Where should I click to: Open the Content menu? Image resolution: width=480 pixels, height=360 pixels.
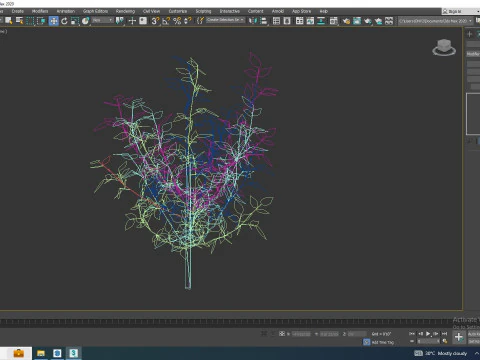256,11
